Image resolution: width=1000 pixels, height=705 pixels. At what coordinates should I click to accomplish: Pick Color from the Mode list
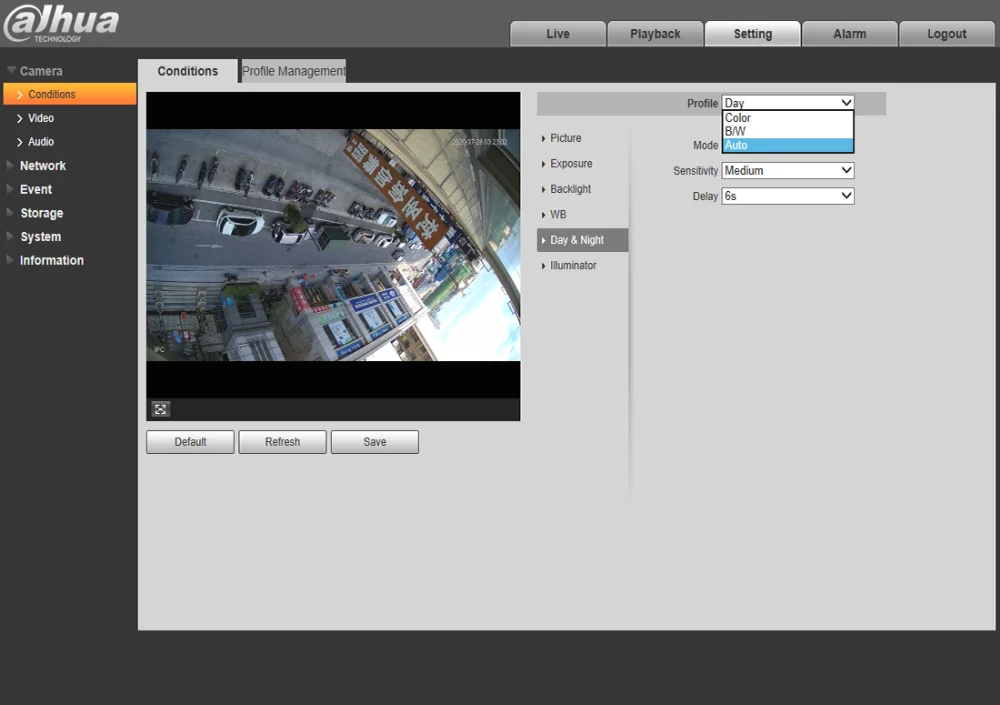click(x=787, y=118)
